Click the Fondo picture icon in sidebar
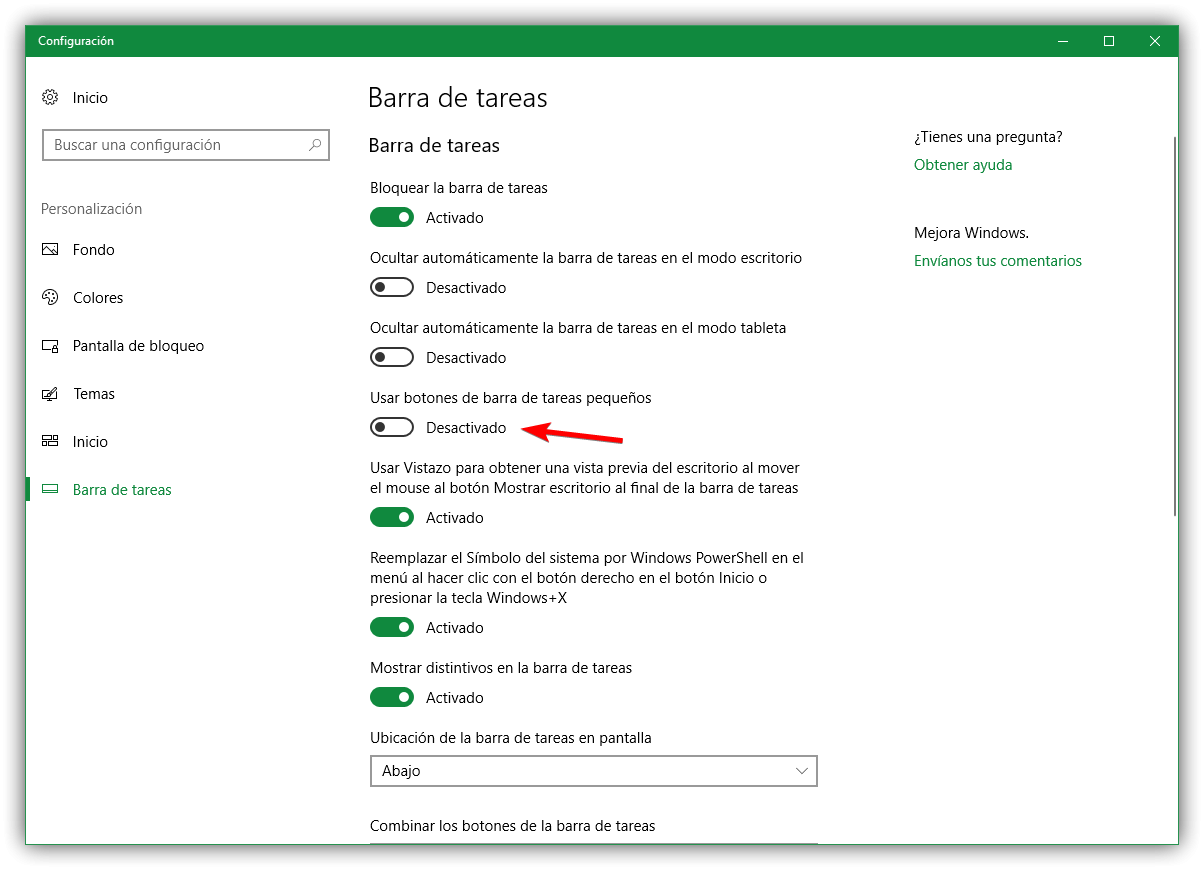The width and height of the screenshot is (1204, 870). pos(50,250)
